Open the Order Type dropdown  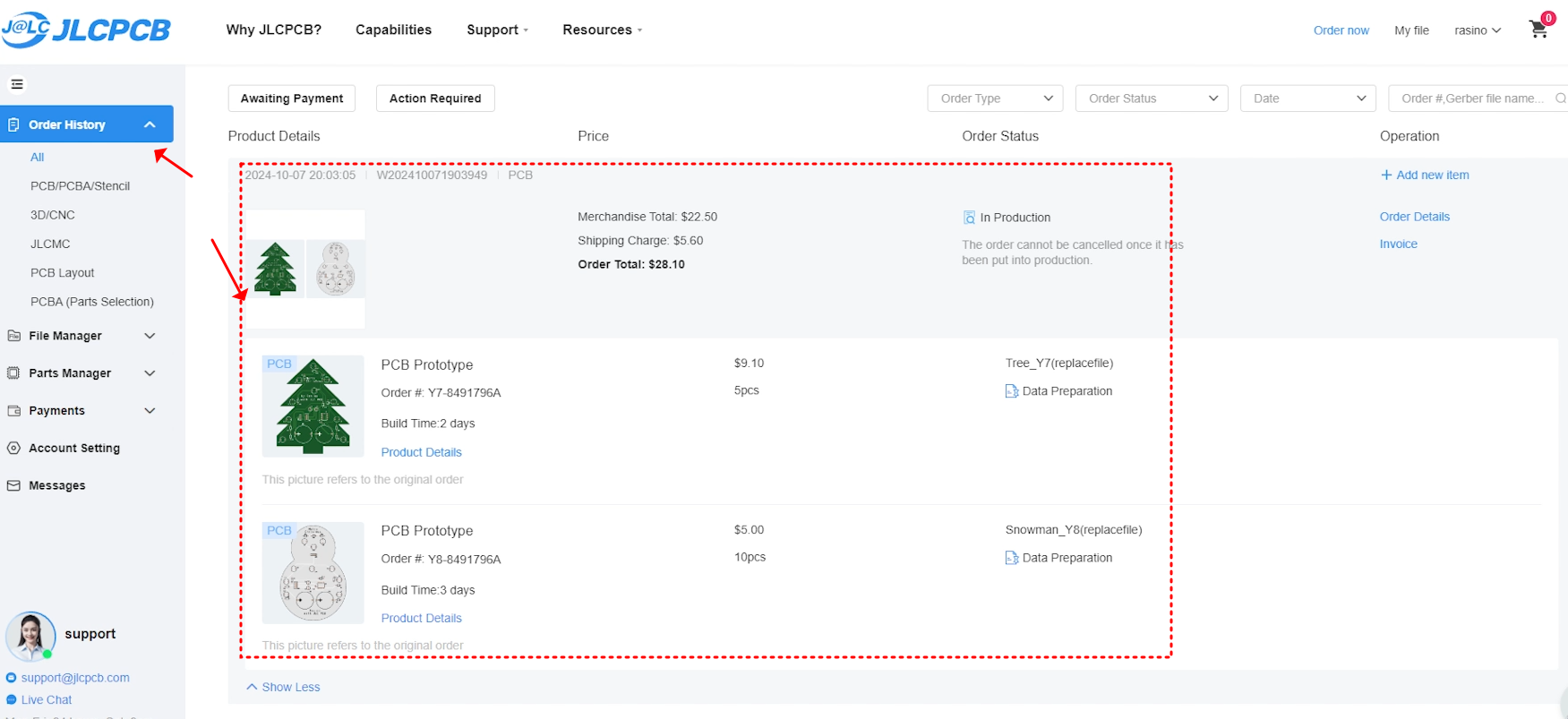pos(995,98)
